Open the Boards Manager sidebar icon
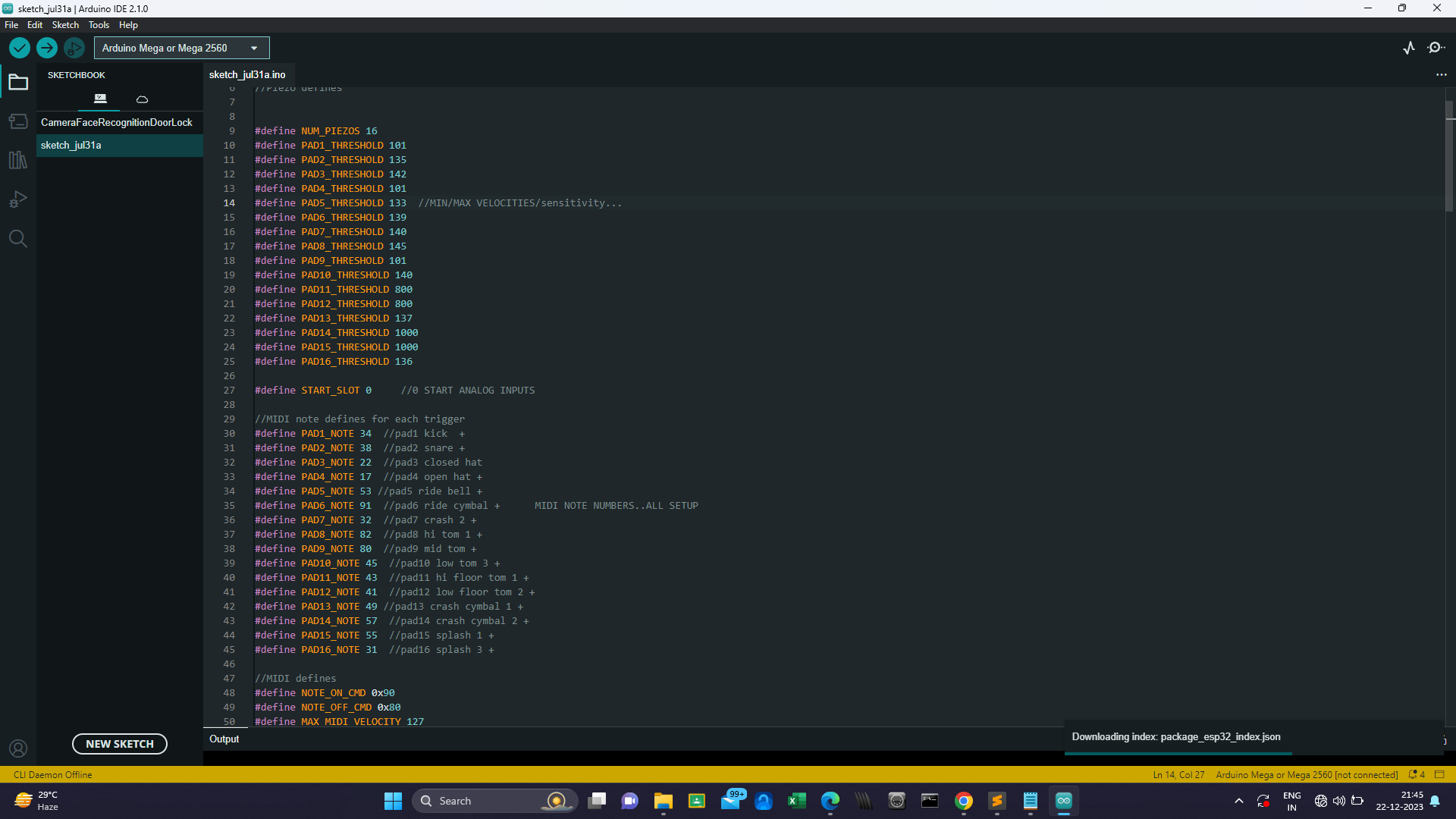 coord(18,121)
